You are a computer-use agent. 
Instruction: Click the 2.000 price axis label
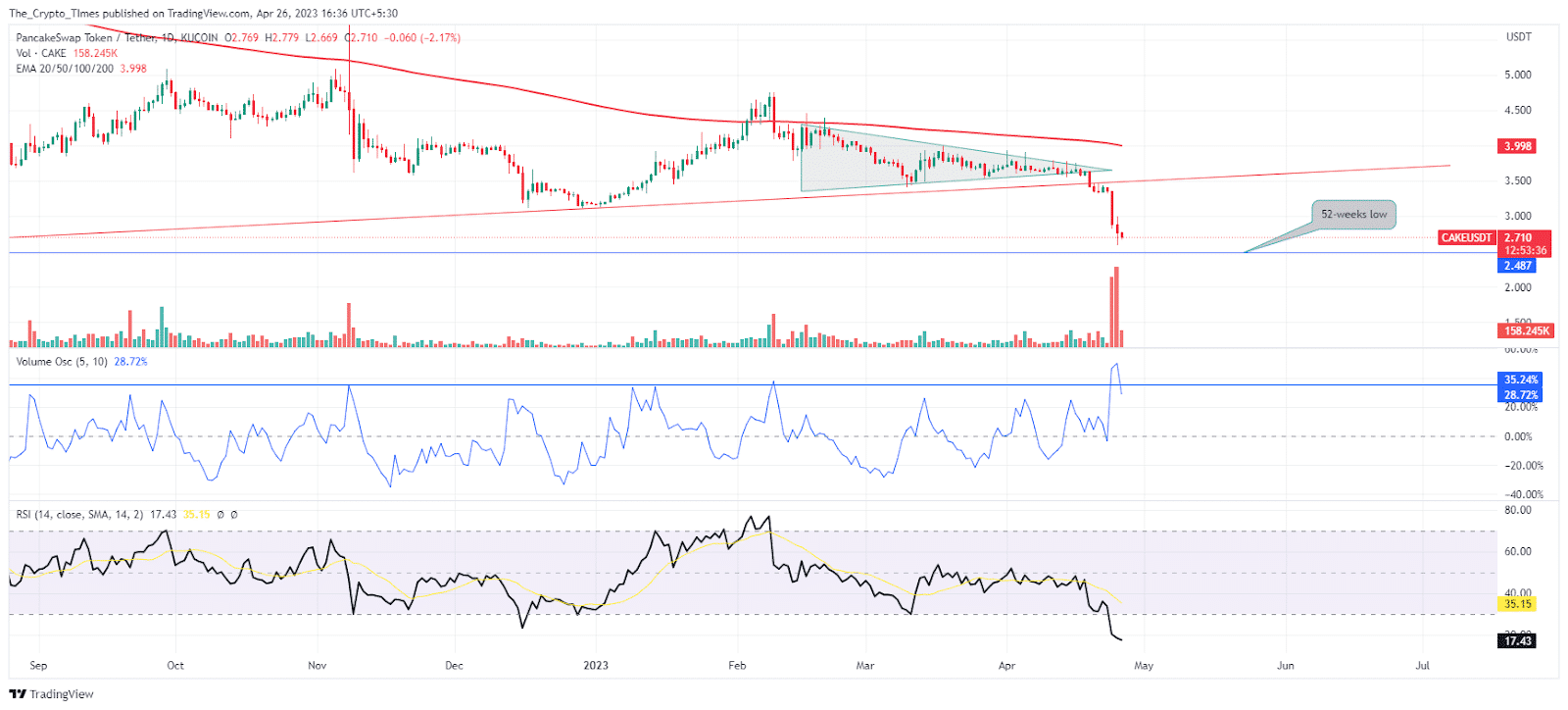(x=1518, y=287)
